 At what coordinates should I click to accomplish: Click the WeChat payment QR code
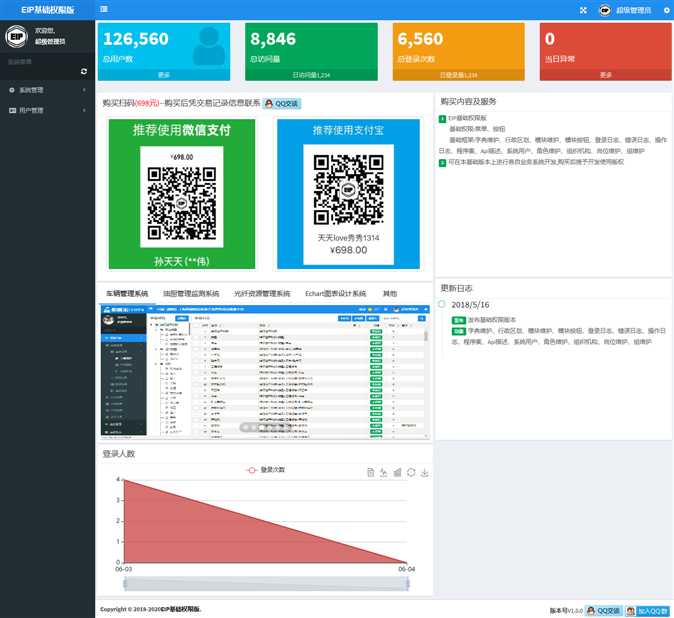click(x=181, y=203)
